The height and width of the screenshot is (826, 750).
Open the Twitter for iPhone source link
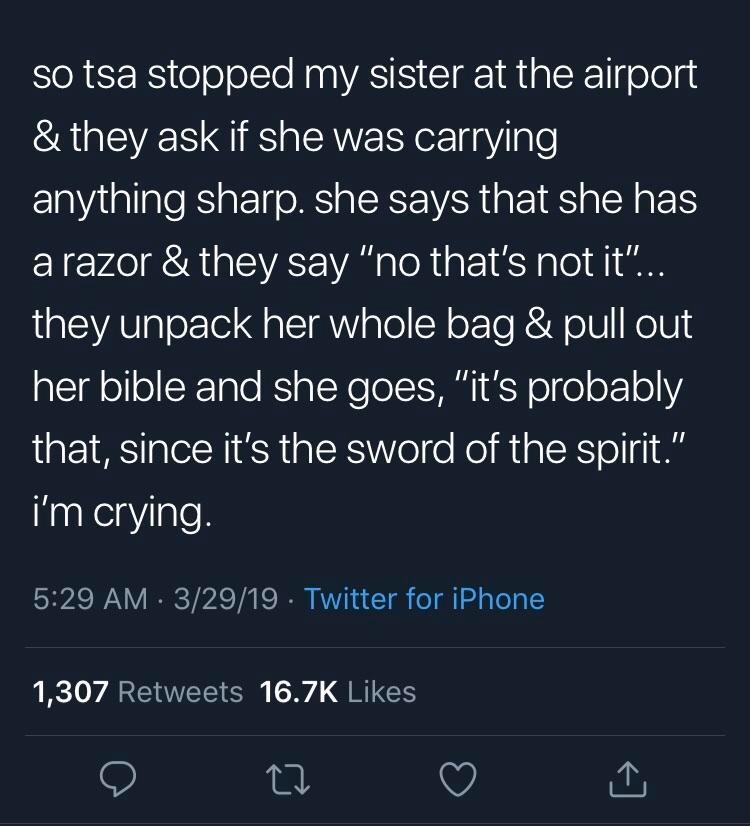(x=424, y=599)
